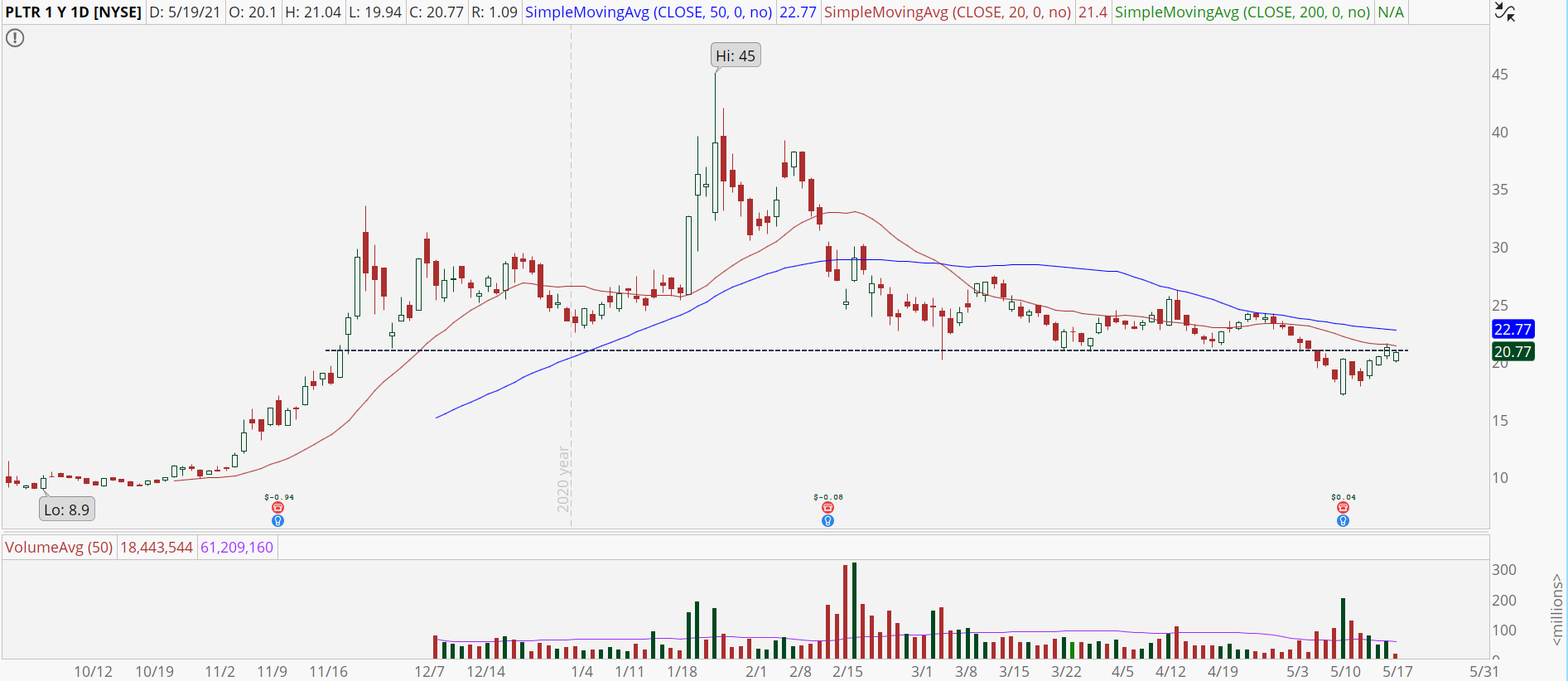Click the Hi: 45 price bubble
Viewport: 1568px width, 681px height.
click(736, 56)
